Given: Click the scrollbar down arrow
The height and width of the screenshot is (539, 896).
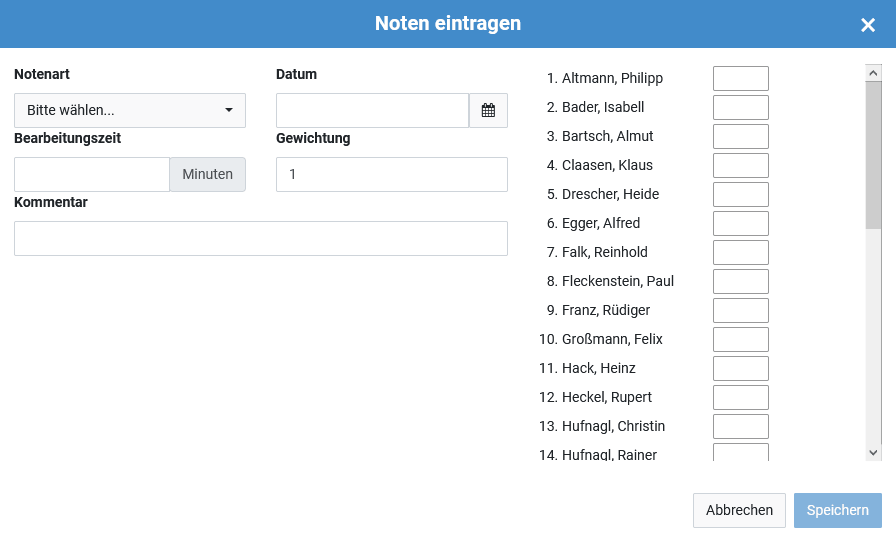Looking at the screenshot, I should point(873,453).
